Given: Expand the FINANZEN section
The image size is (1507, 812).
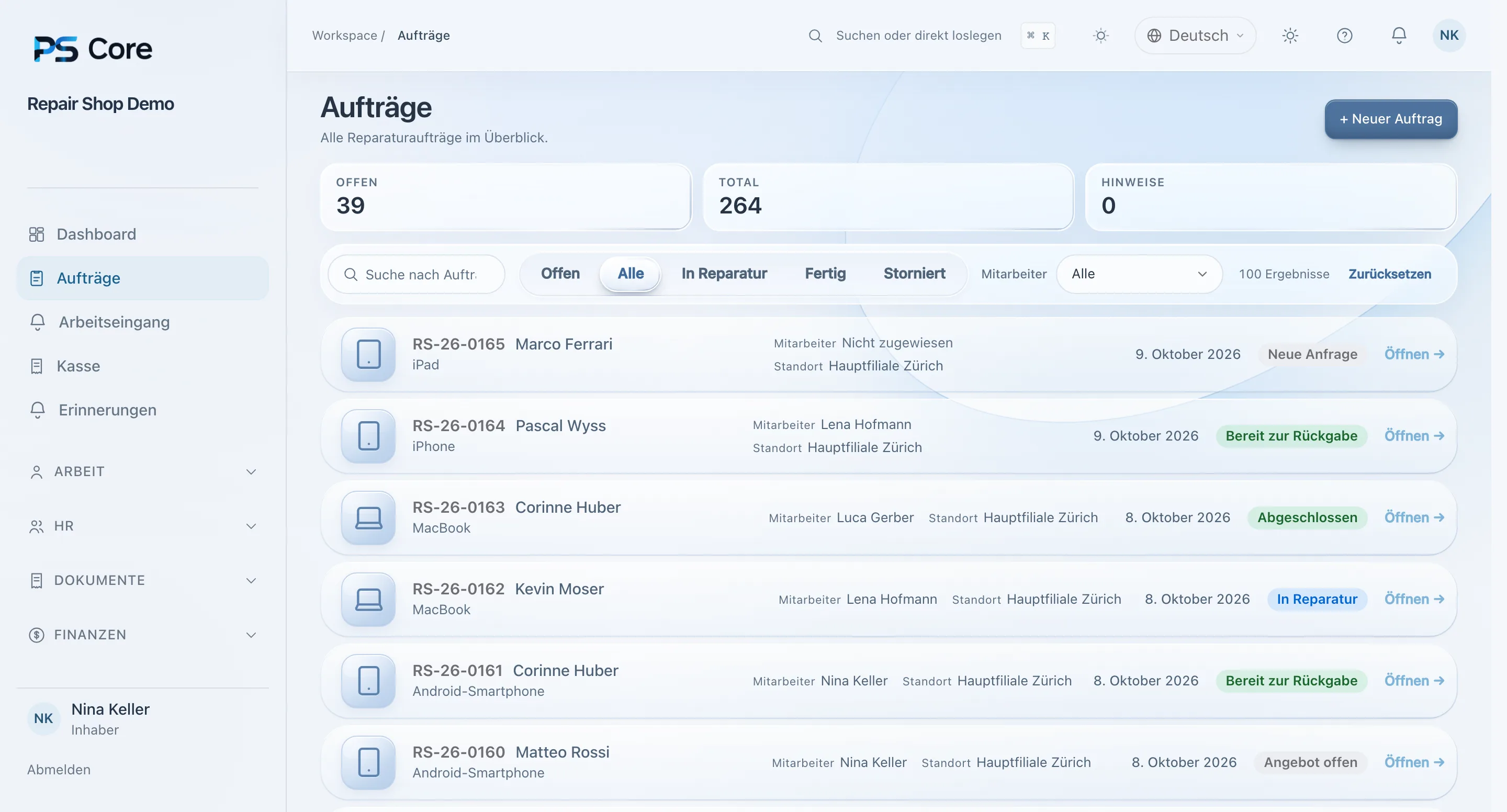Looking at the screenshot, I should 143,635.
